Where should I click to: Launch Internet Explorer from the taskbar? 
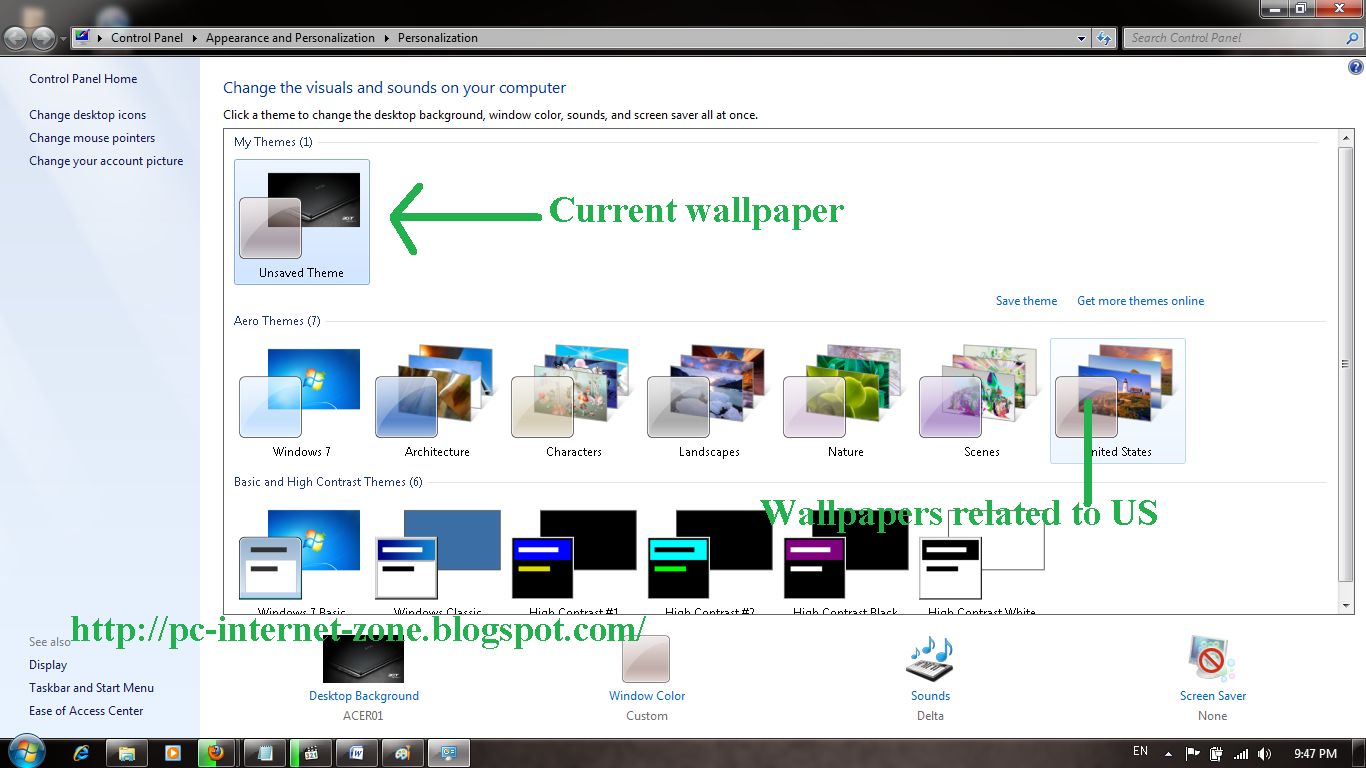click(82, 753)
